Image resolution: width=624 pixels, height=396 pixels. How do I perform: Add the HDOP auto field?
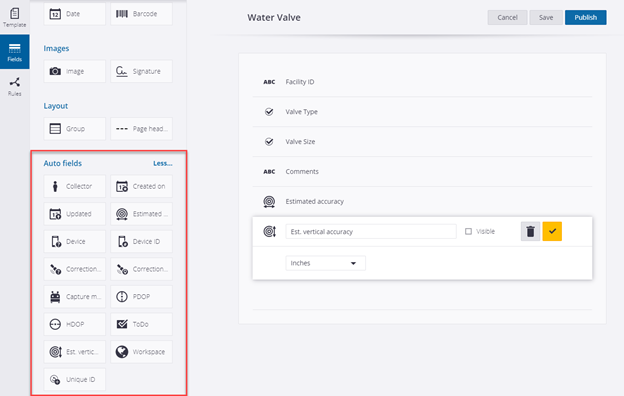click(x=74, y=324)
